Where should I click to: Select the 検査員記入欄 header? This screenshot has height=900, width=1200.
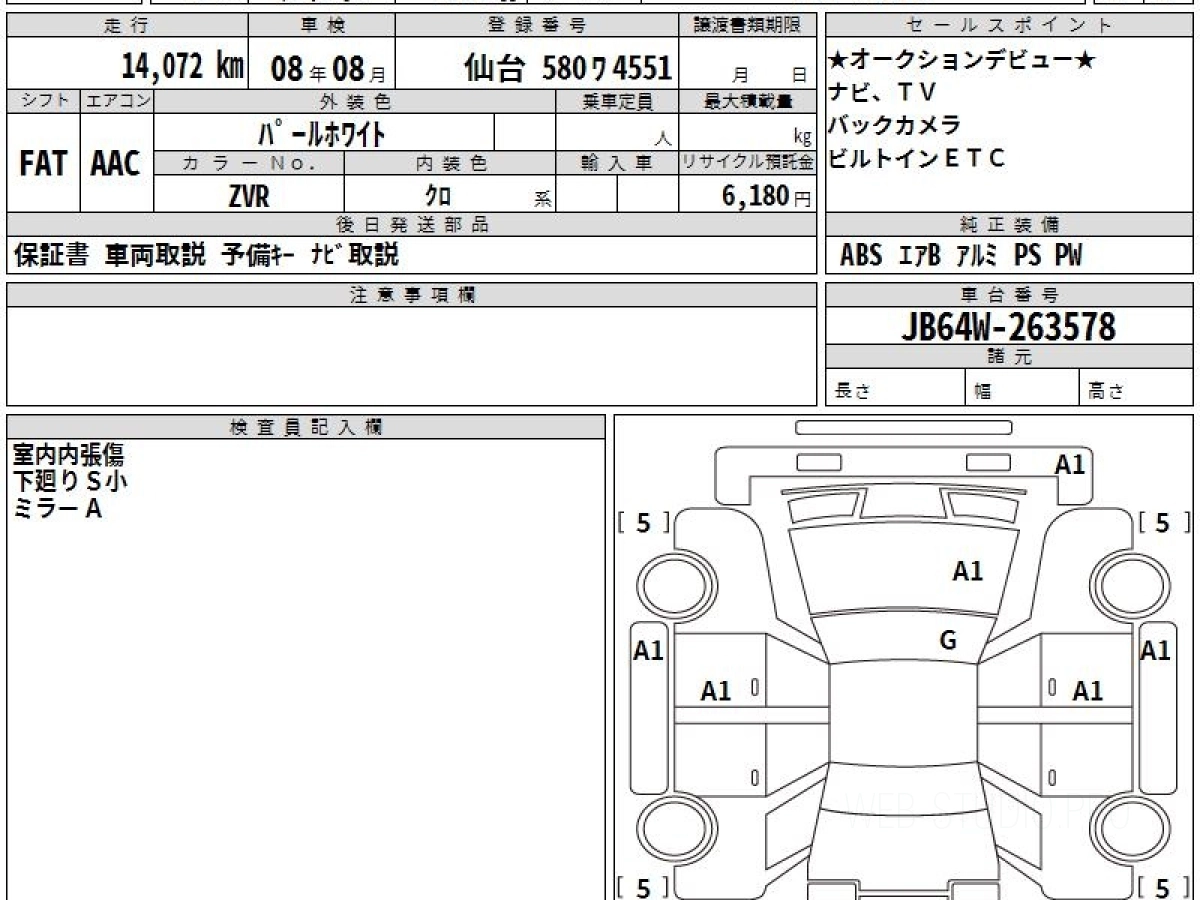click(x=306, y=426)
